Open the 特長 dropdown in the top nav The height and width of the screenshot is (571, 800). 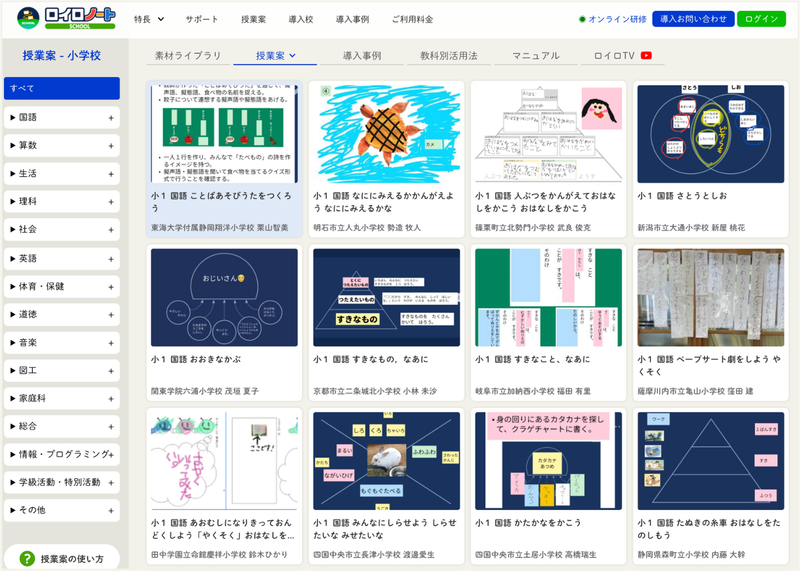[x=149, y=19]
